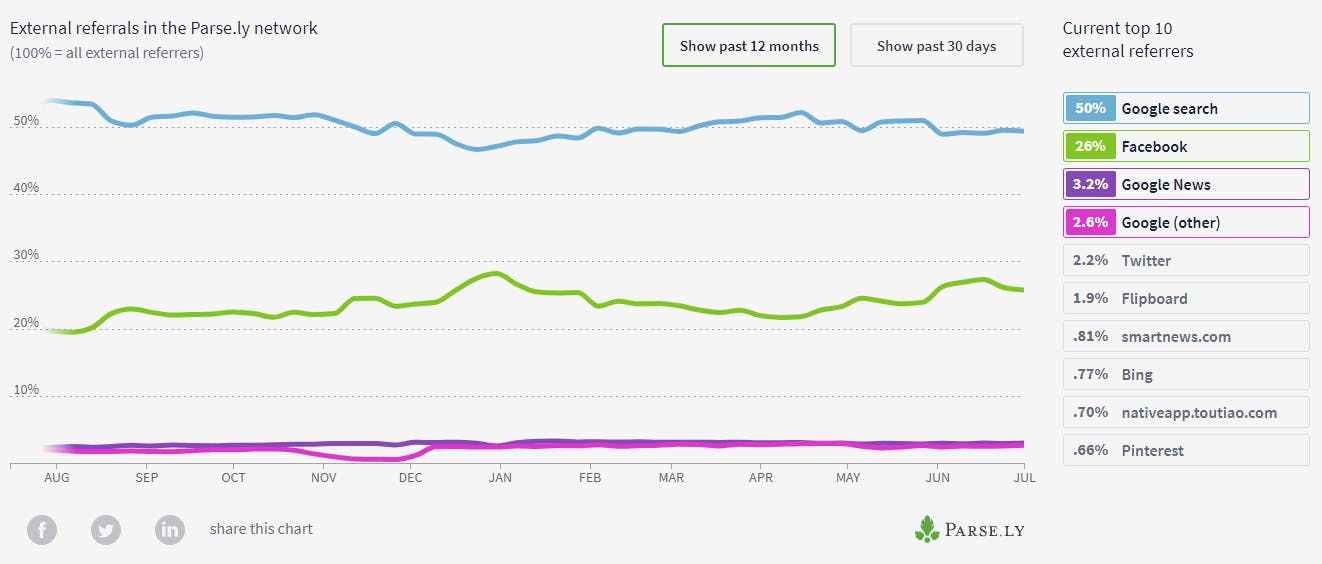This screenshot has height=564, width=1322.
Task: Click the blue 50% color badge
Action: click(1090, 108)
